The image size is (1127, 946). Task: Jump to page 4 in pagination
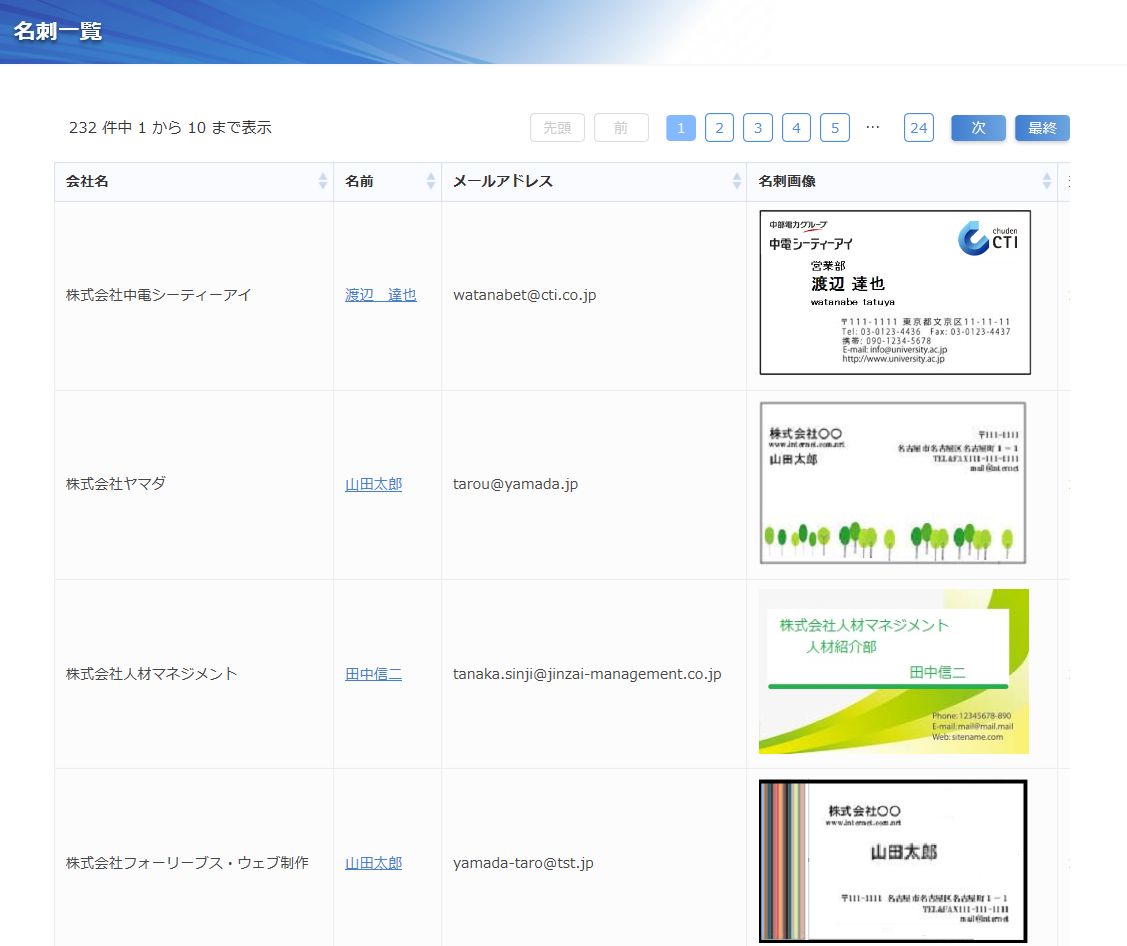click(796, 128)
